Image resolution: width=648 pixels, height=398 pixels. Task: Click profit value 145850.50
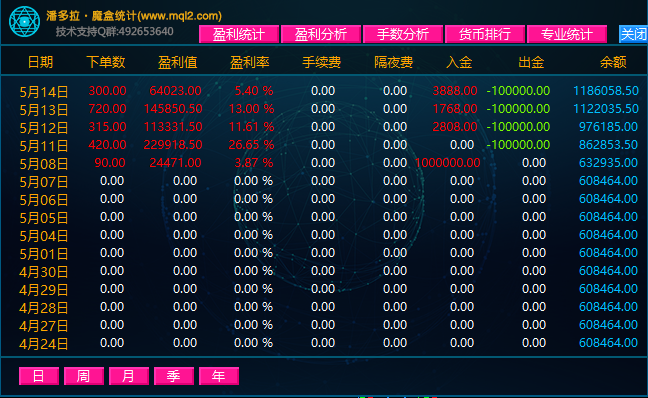point(173,109)
